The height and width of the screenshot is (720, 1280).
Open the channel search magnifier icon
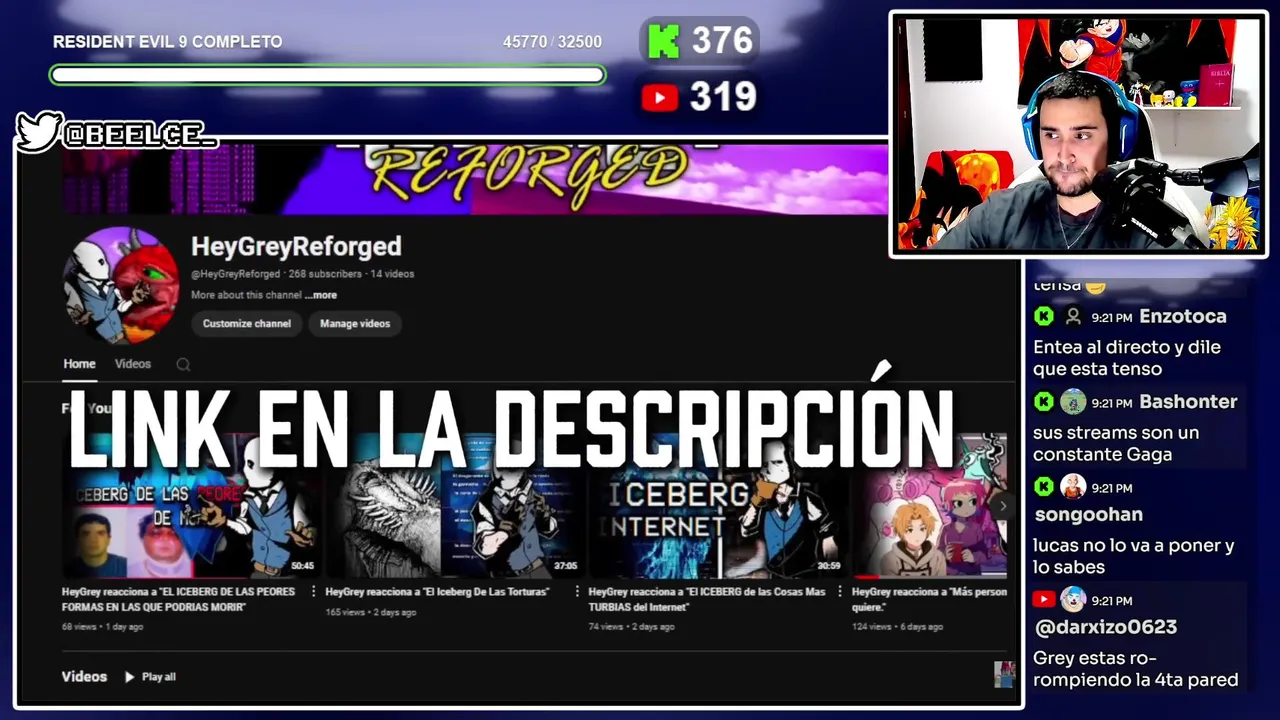point(183,365)
